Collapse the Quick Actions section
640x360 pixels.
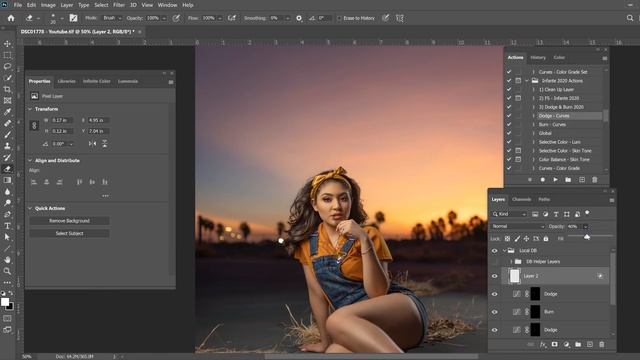coord(30,208)
